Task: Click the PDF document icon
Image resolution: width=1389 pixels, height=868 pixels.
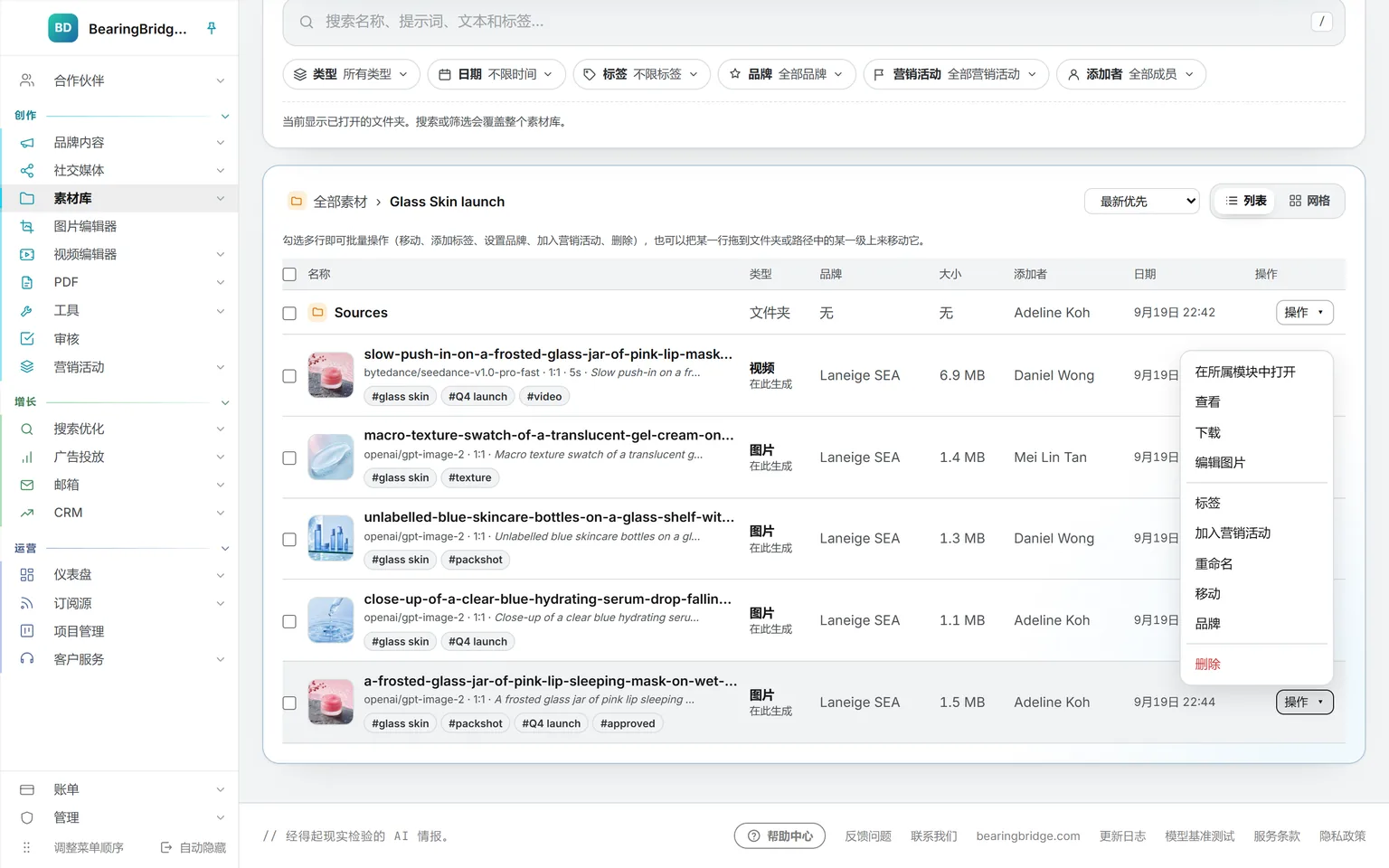Action: pos(27,283)
